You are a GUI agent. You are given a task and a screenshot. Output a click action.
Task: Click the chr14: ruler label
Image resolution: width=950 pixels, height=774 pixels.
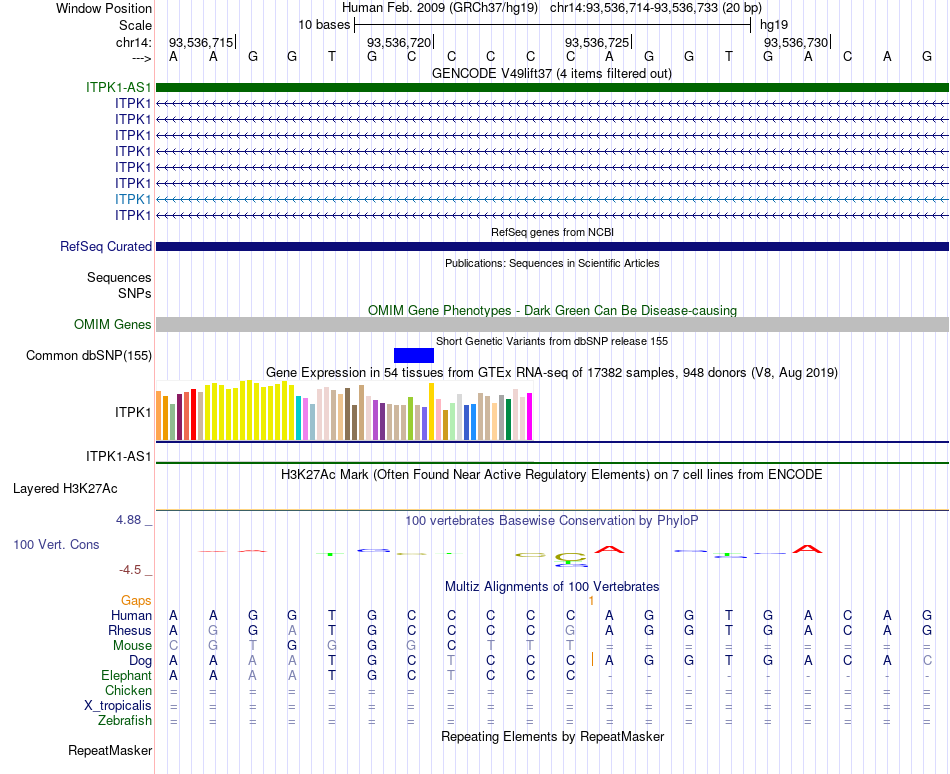[133, 42]
